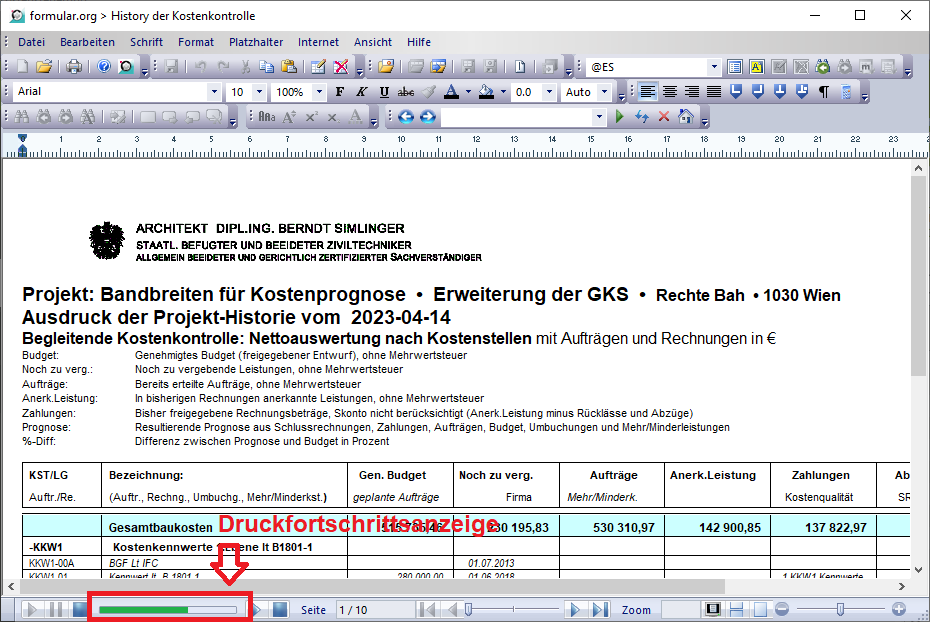Image resolution: width=930 pixels, height=622 pixels.
Task: Toggle underline formatting
Action: coord(384,92)
